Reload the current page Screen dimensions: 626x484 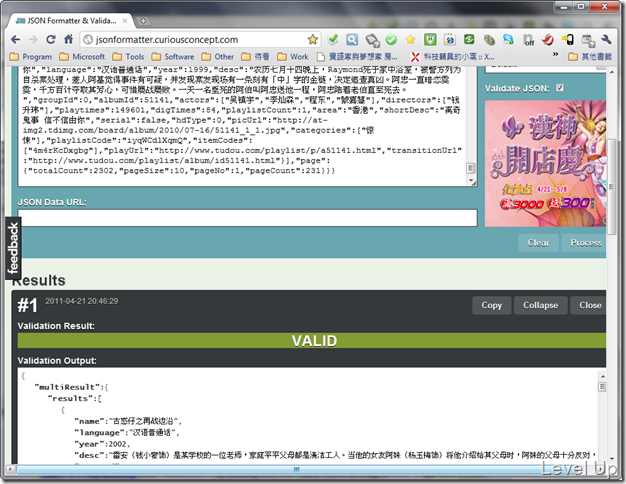pyautogui.click(x=51, y=40)
